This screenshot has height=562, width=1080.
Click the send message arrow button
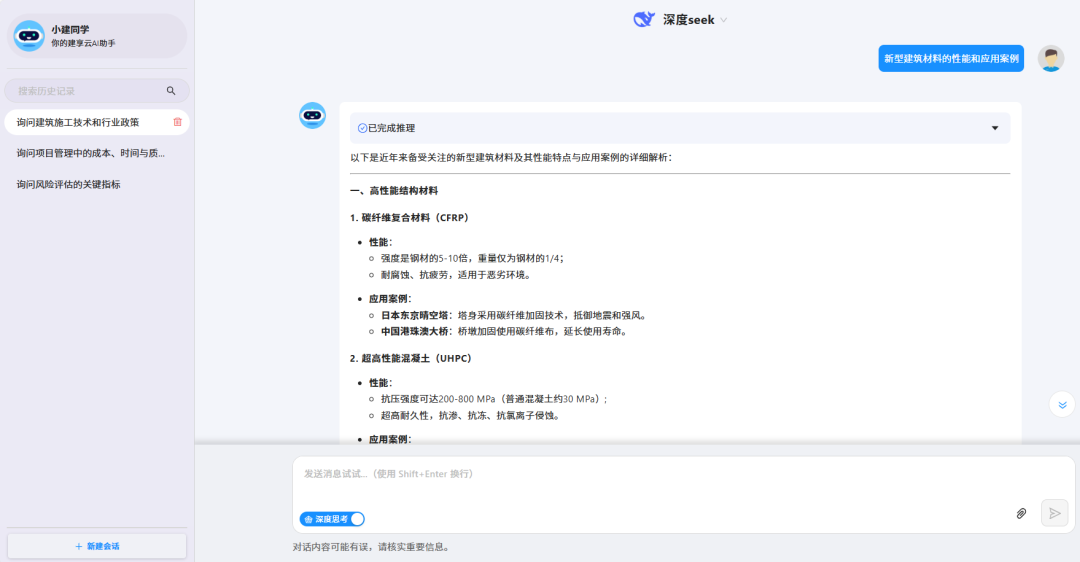pos(1054,513)
